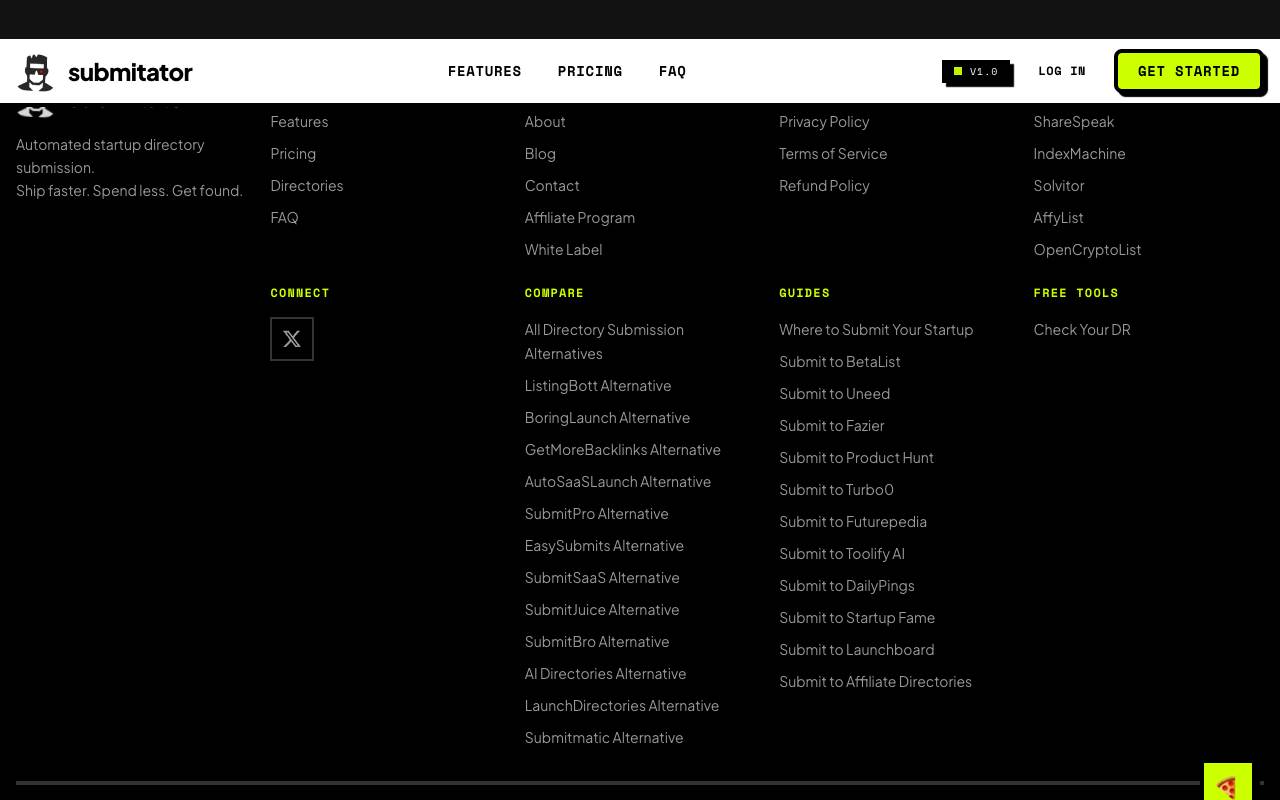
Task: Open the AutoSaaSLaunch Alternative link
Action: (x=618, y=481)
